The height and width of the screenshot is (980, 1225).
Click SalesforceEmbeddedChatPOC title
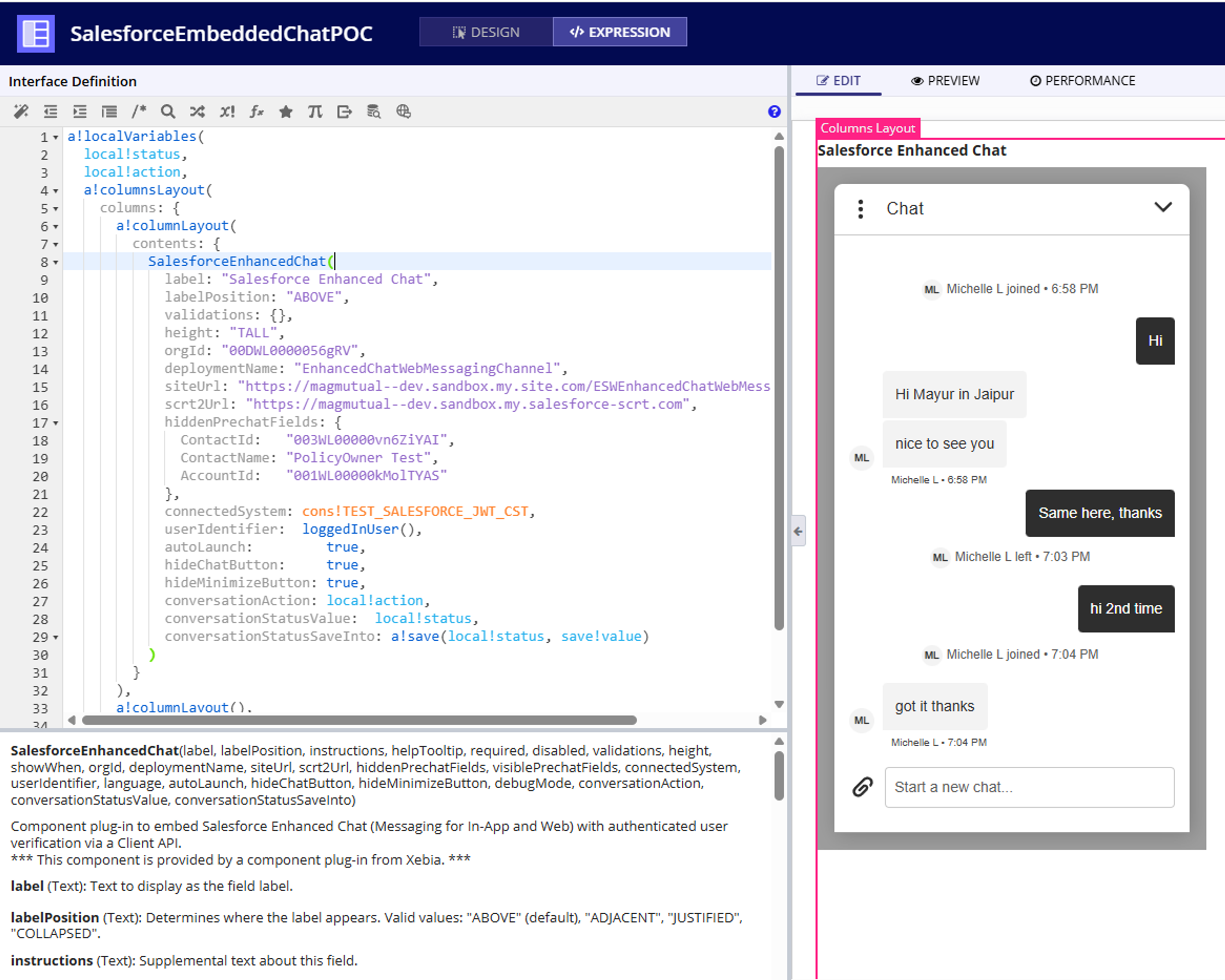pyautogui.click(x=221, y=33)
